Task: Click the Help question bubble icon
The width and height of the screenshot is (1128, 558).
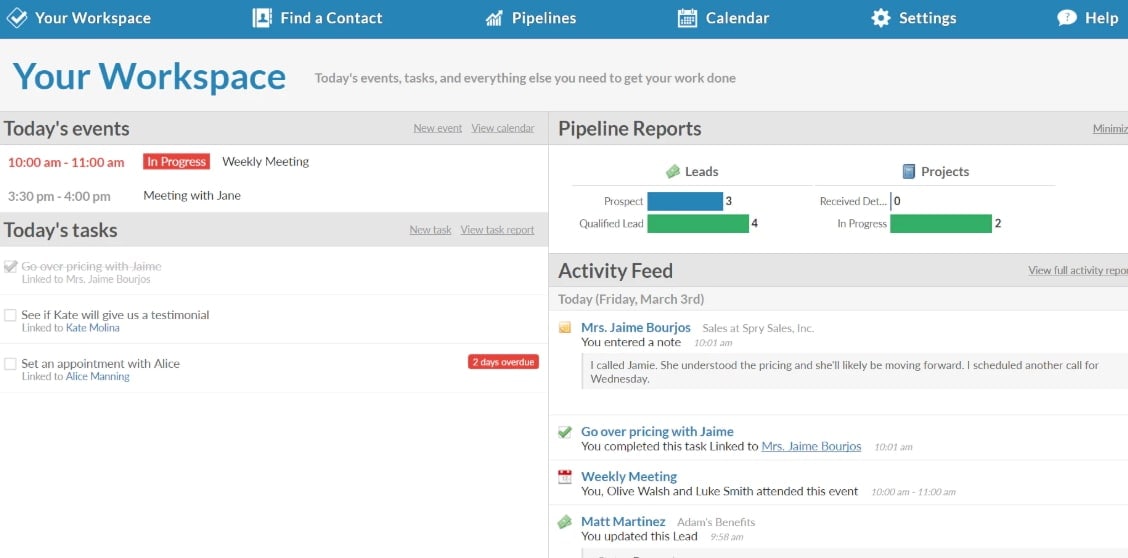Action: [x=1067, y=18]
